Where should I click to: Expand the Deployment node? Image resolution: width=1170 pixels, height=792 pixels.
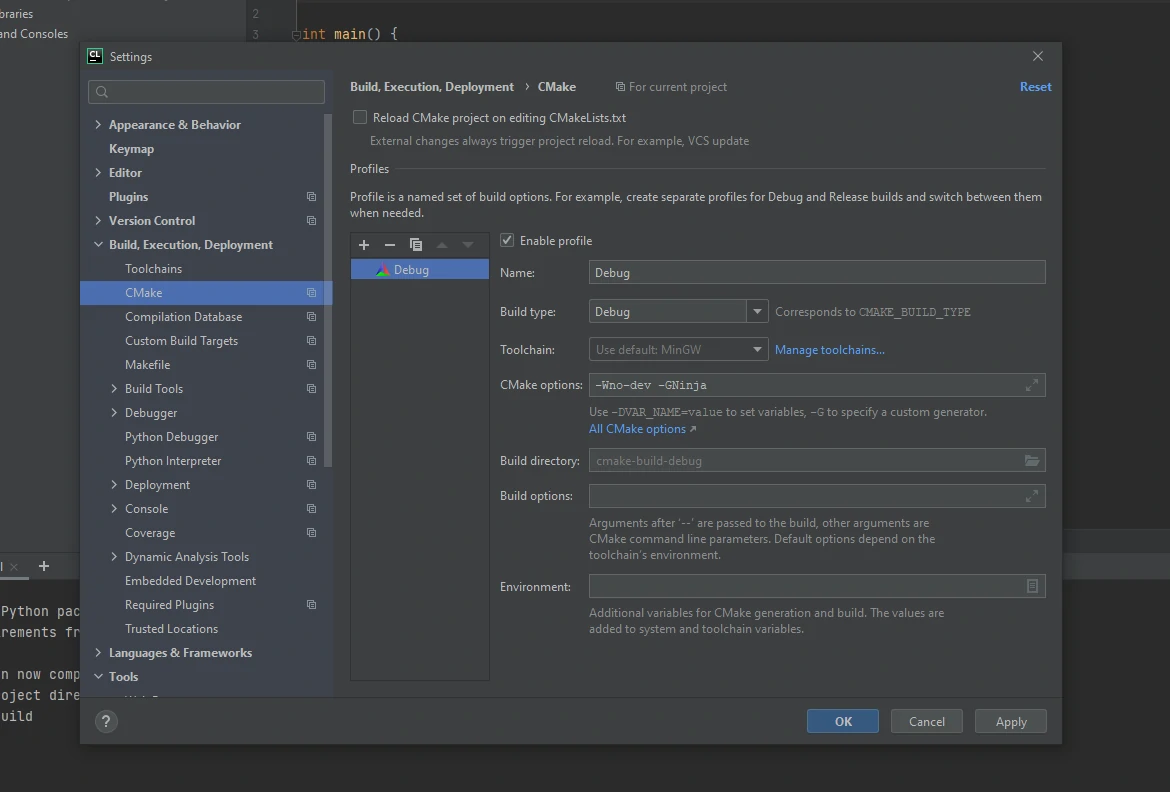[x=114, y=485]
